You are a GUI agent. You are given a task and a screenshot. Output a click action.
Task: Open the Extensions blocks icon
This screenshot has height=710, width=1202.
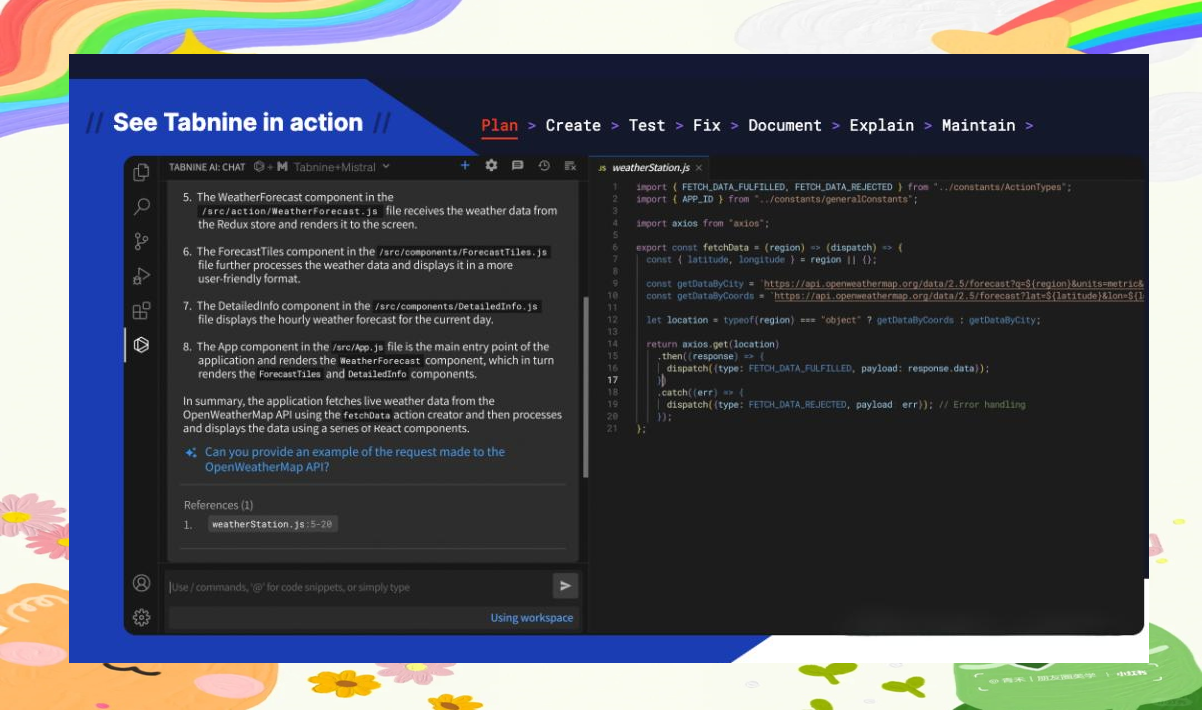click(141, 311)
